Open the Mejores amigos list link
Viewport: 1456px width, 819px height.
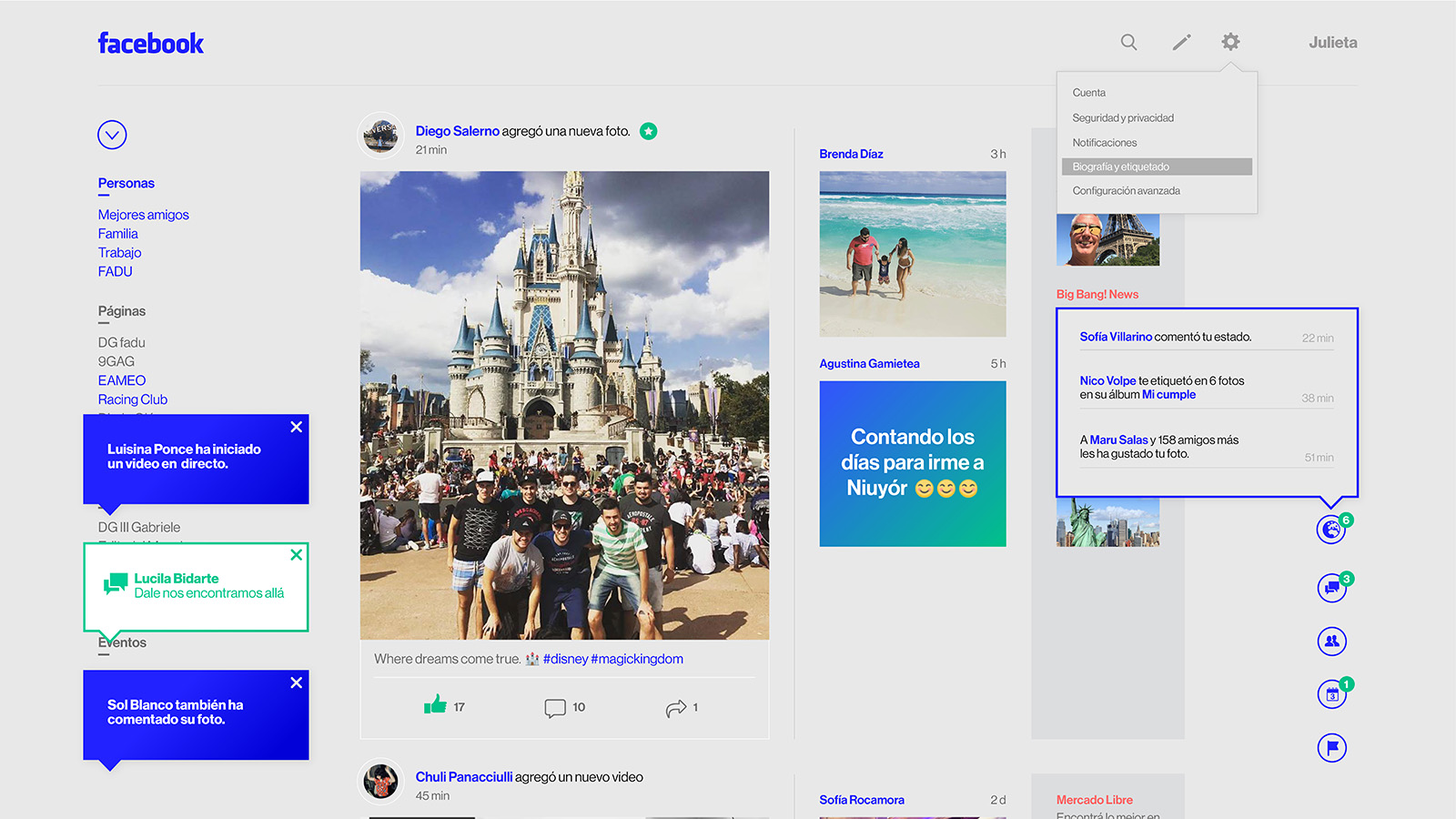coord(144,215)
